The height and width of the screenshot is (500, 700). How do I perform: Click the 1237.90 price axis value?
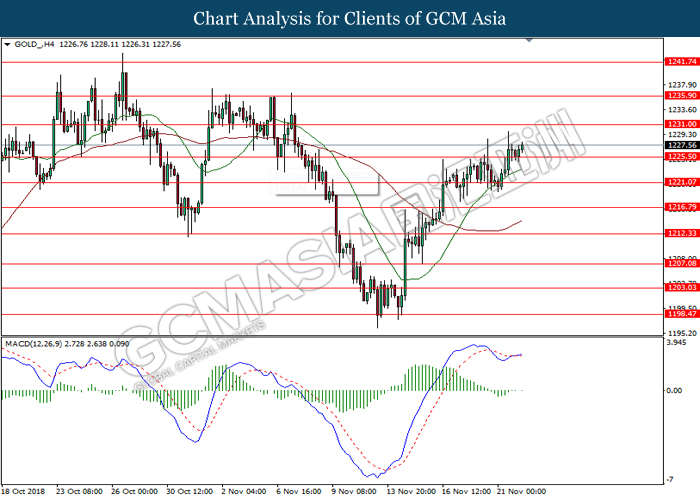(682, 85)
